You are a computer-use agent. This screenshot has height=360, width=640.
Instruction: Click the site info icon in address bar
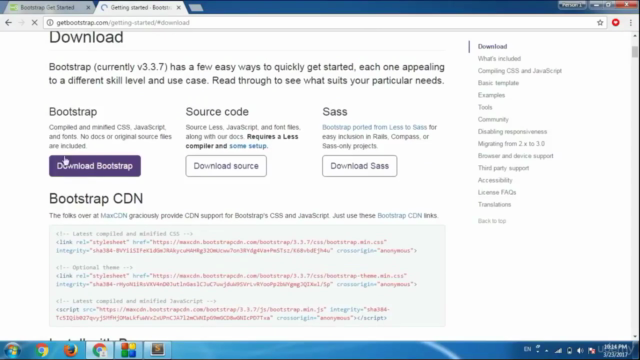[x=50, y=22]
